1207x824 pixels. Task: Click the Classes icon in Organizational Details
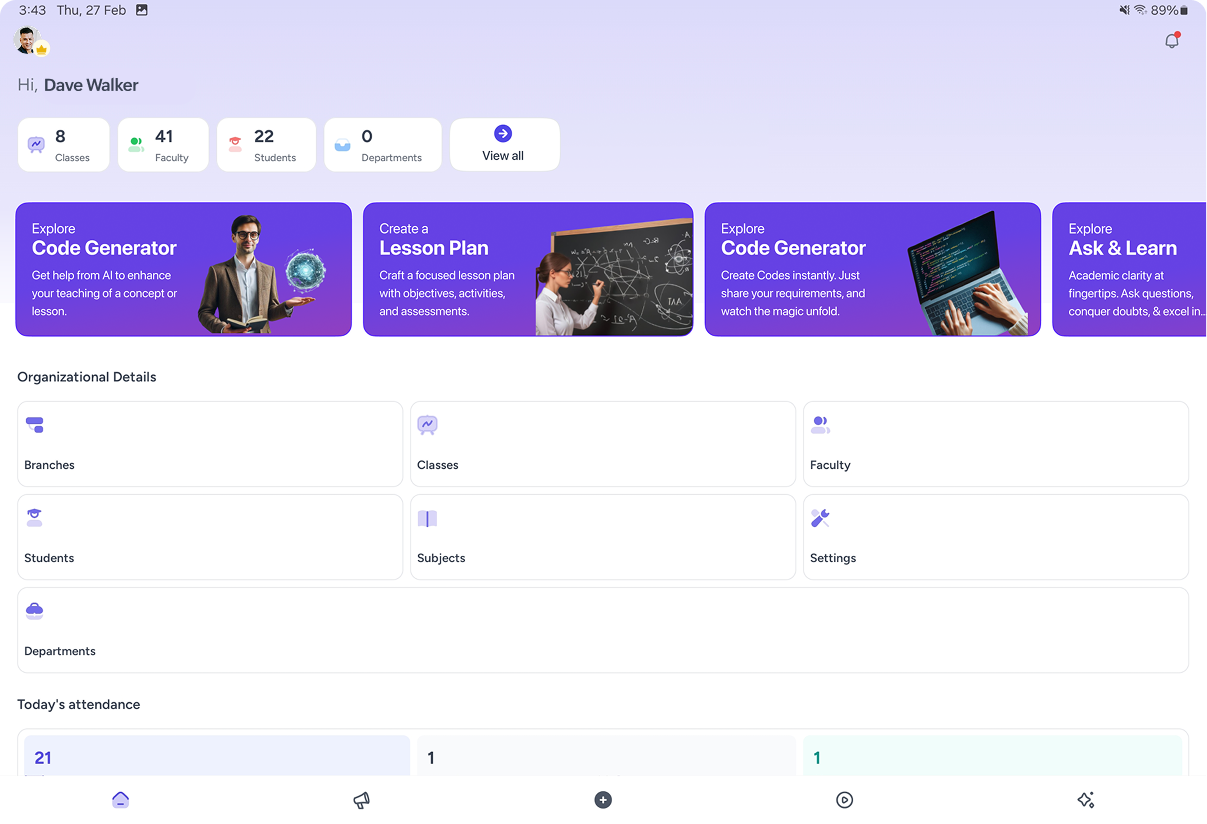click(x=427, y=425)
